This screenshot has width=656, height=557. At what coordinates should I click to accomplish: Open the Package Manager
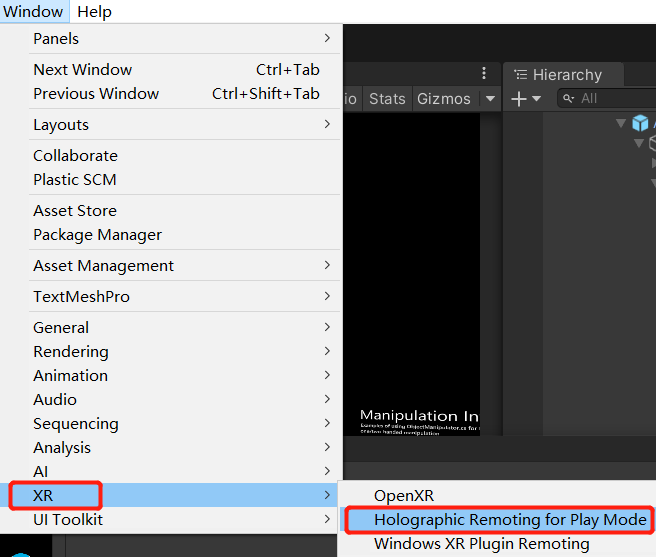click(x=97, y=235)
